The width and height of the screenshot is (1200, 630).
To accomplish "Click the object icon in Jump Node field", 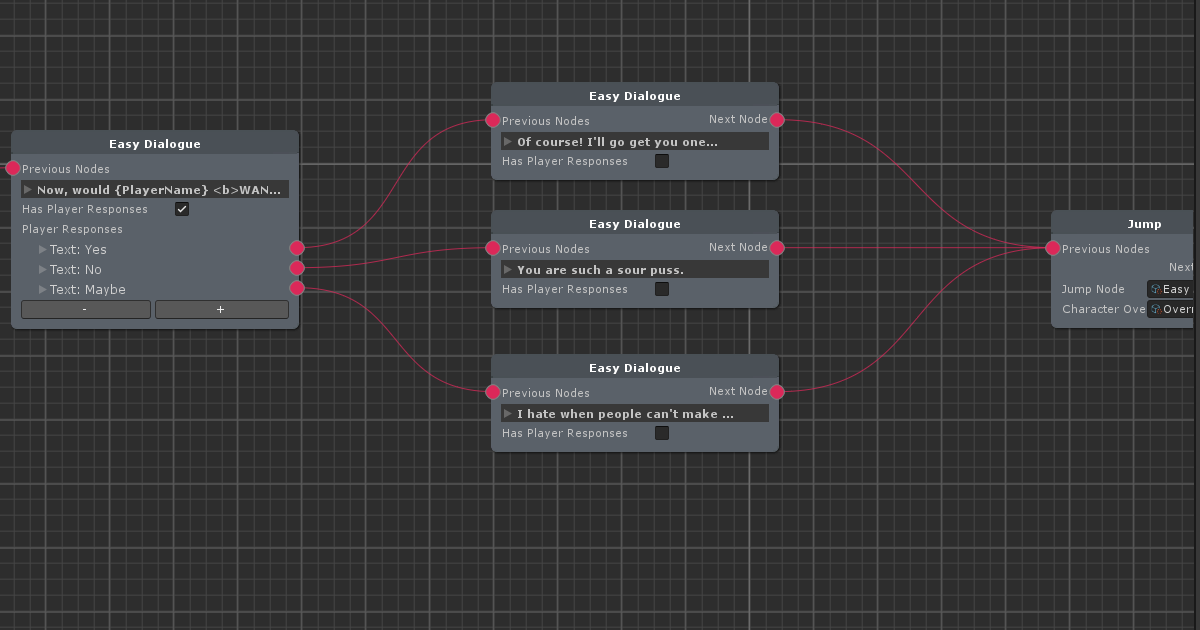I will pos(1155,289).
